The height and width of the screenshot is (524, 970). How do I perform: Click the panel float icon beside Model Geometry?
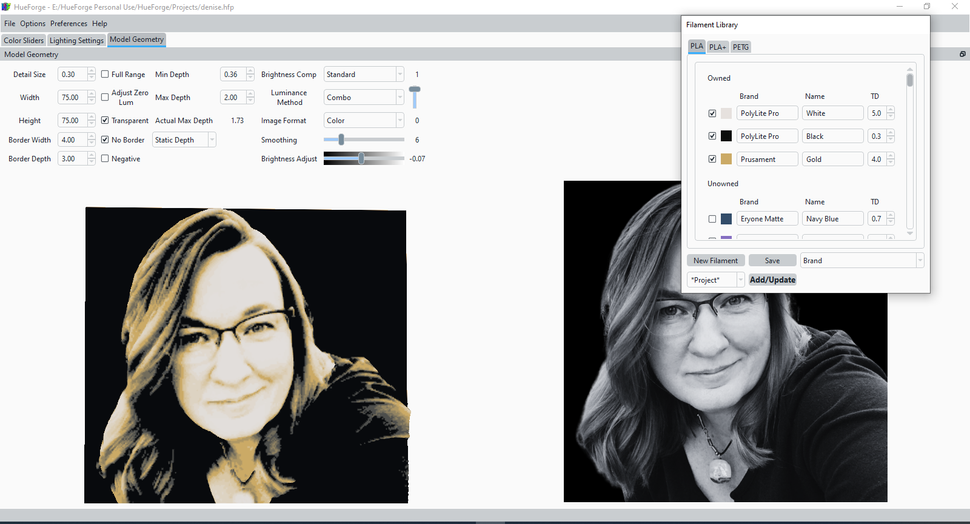(x=963, y=54)
